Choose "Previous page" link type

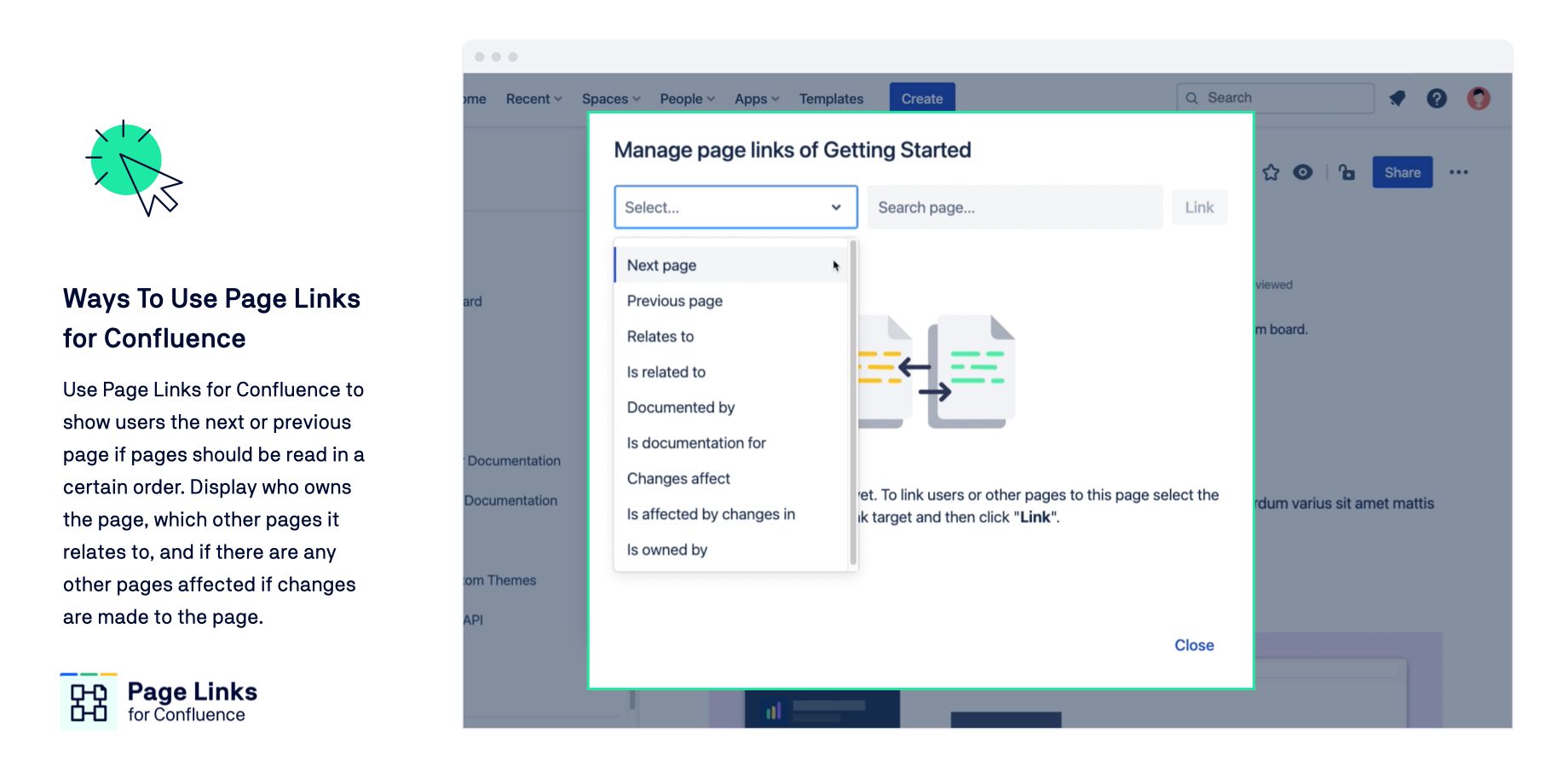(731, 301)
